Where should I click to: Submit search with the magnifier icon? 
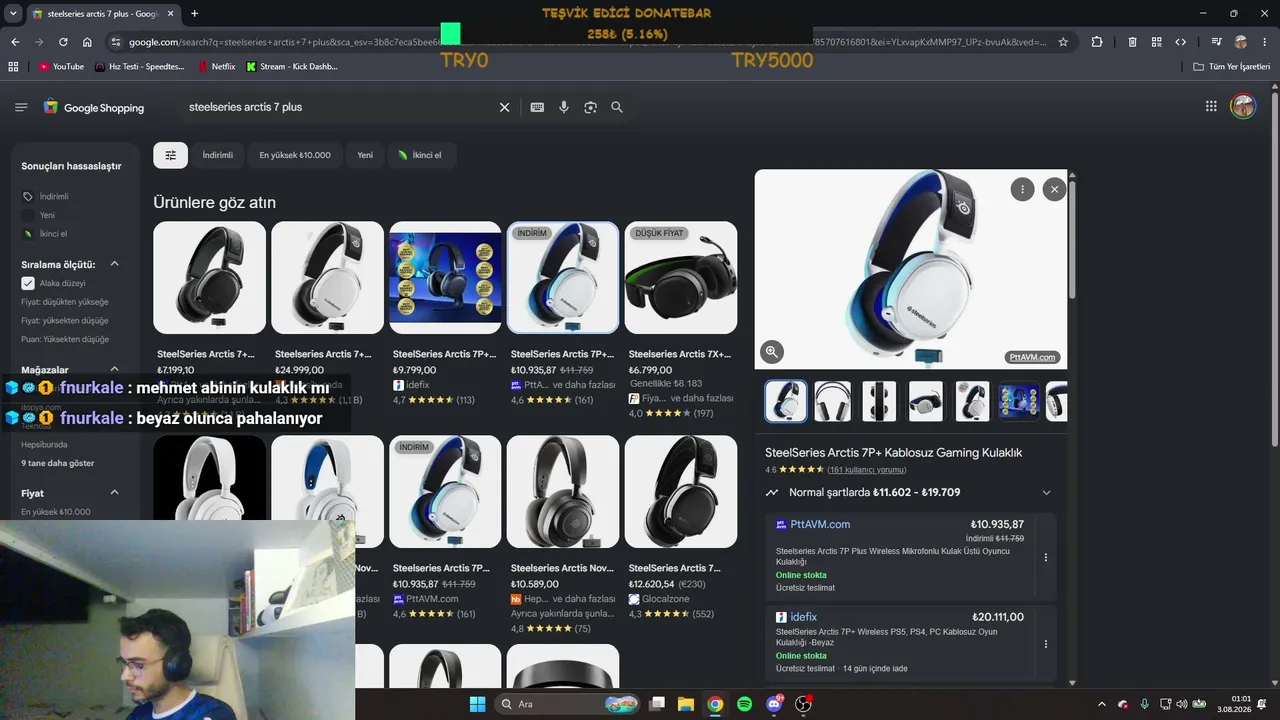tap(617, 107)
